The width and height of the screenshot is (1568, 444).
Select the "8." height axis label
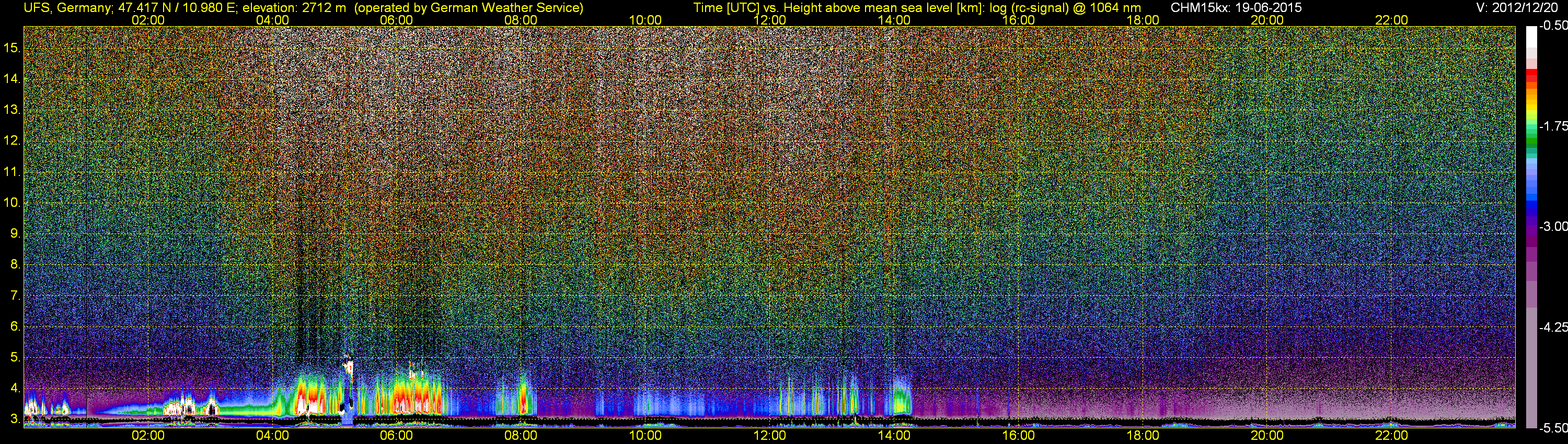pos(15,265)
